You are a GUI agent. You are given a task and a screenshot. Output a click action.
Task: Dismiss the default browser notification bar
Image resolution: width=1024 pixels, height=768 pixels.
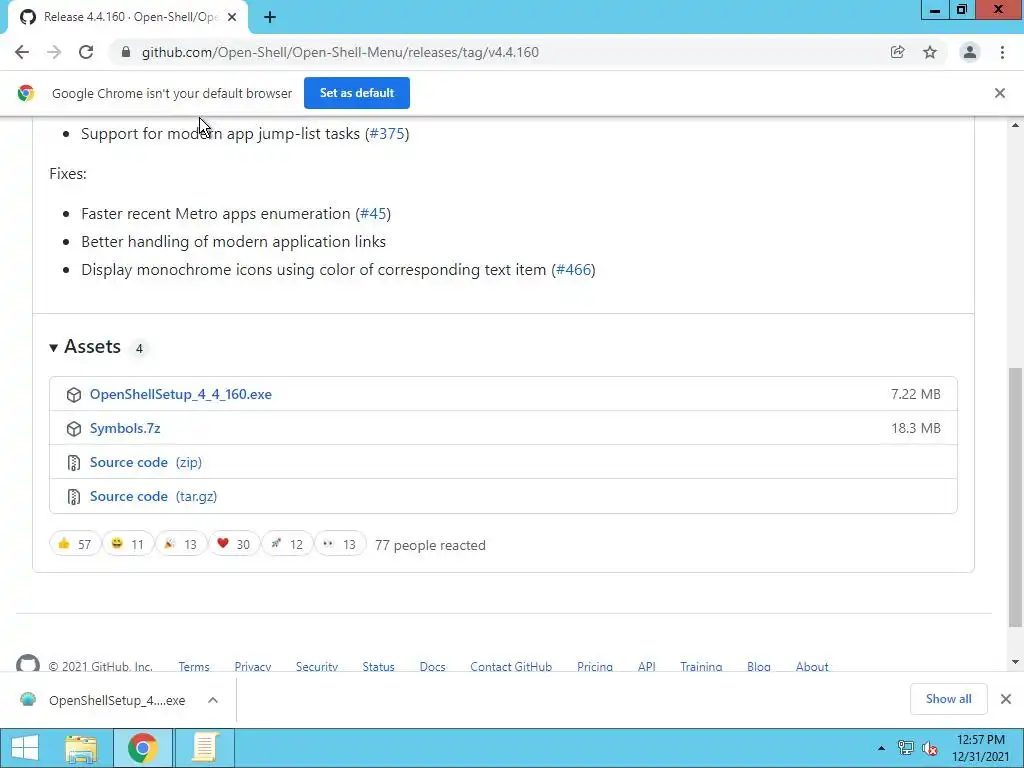[1000, 93]
